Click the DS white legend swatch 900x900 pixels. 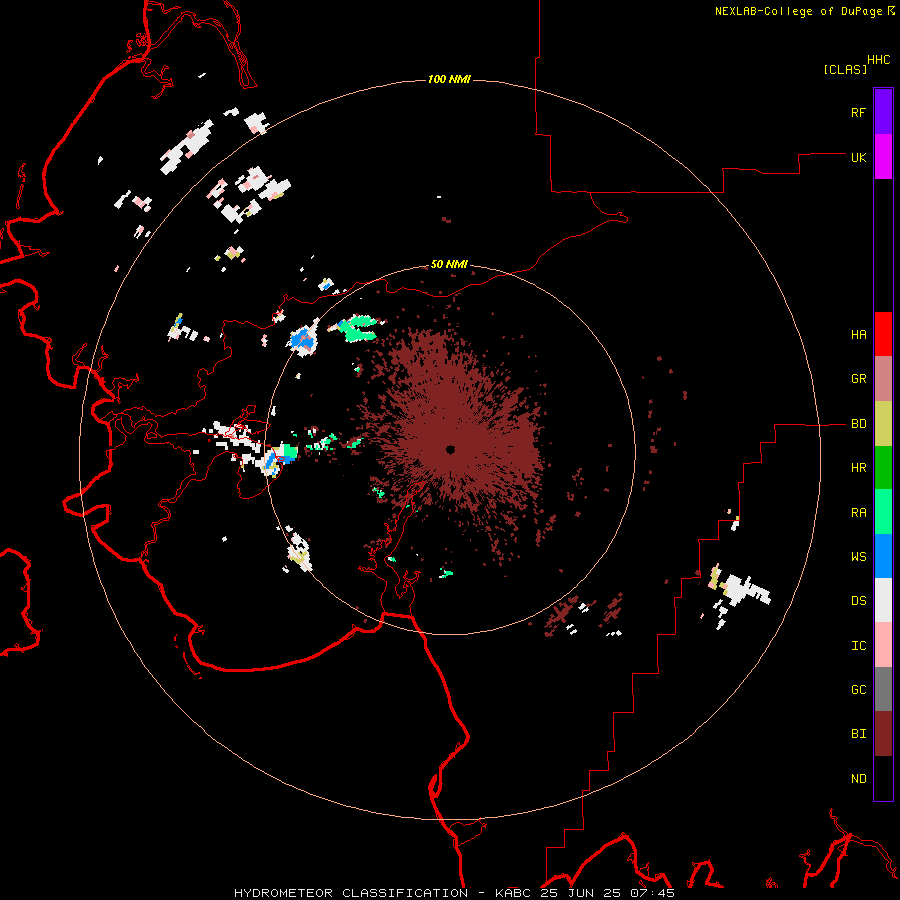coord(883,600)
